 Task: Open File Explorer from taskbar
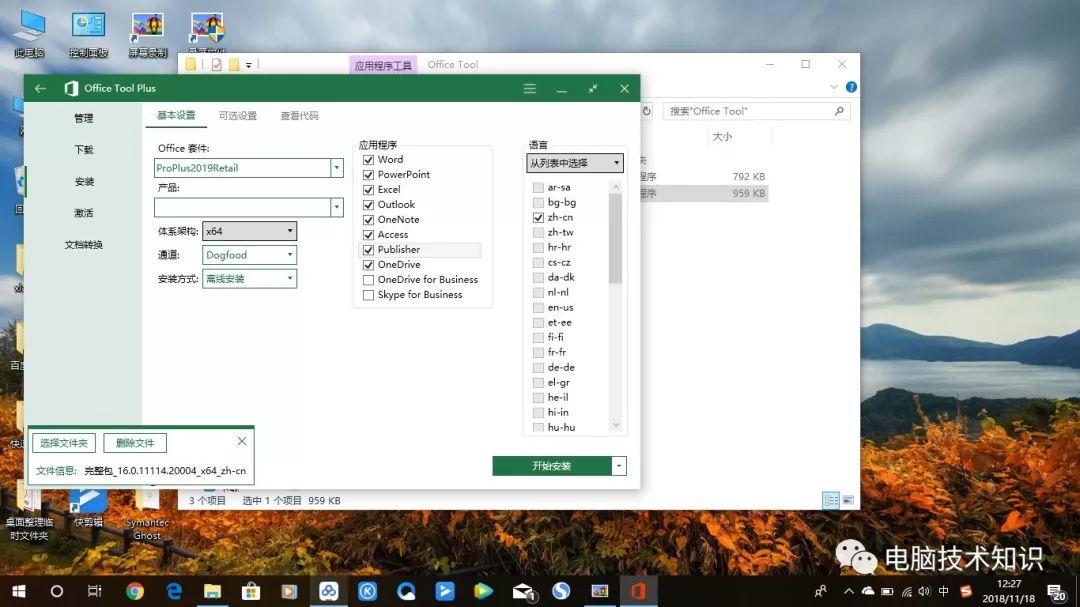point(212,591)
